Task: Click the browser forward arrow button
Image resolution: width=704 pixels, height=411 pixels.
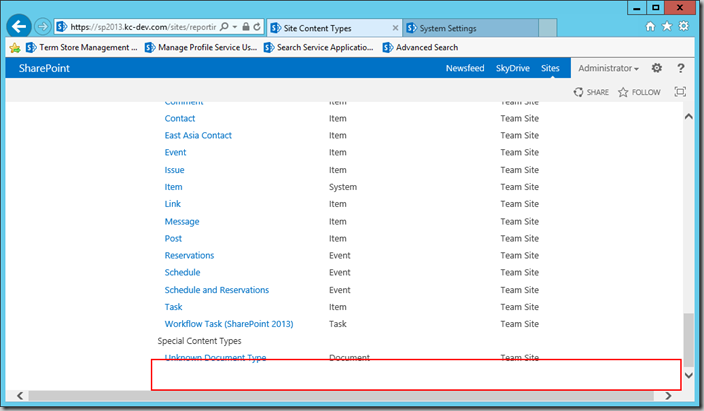Action: (x=43, y=27)
